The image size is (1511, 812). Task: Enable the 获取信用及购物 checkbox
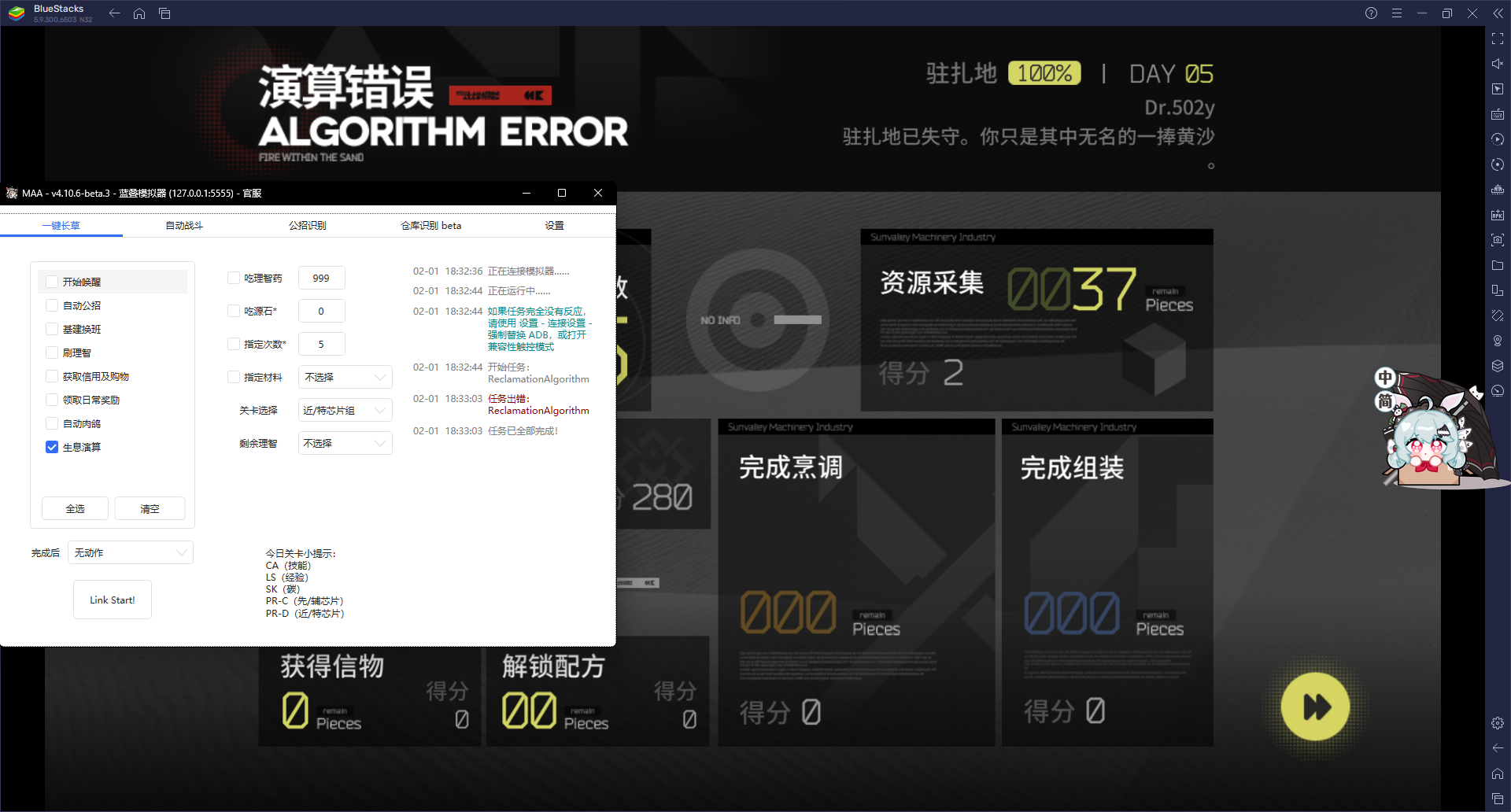(52, 376)
